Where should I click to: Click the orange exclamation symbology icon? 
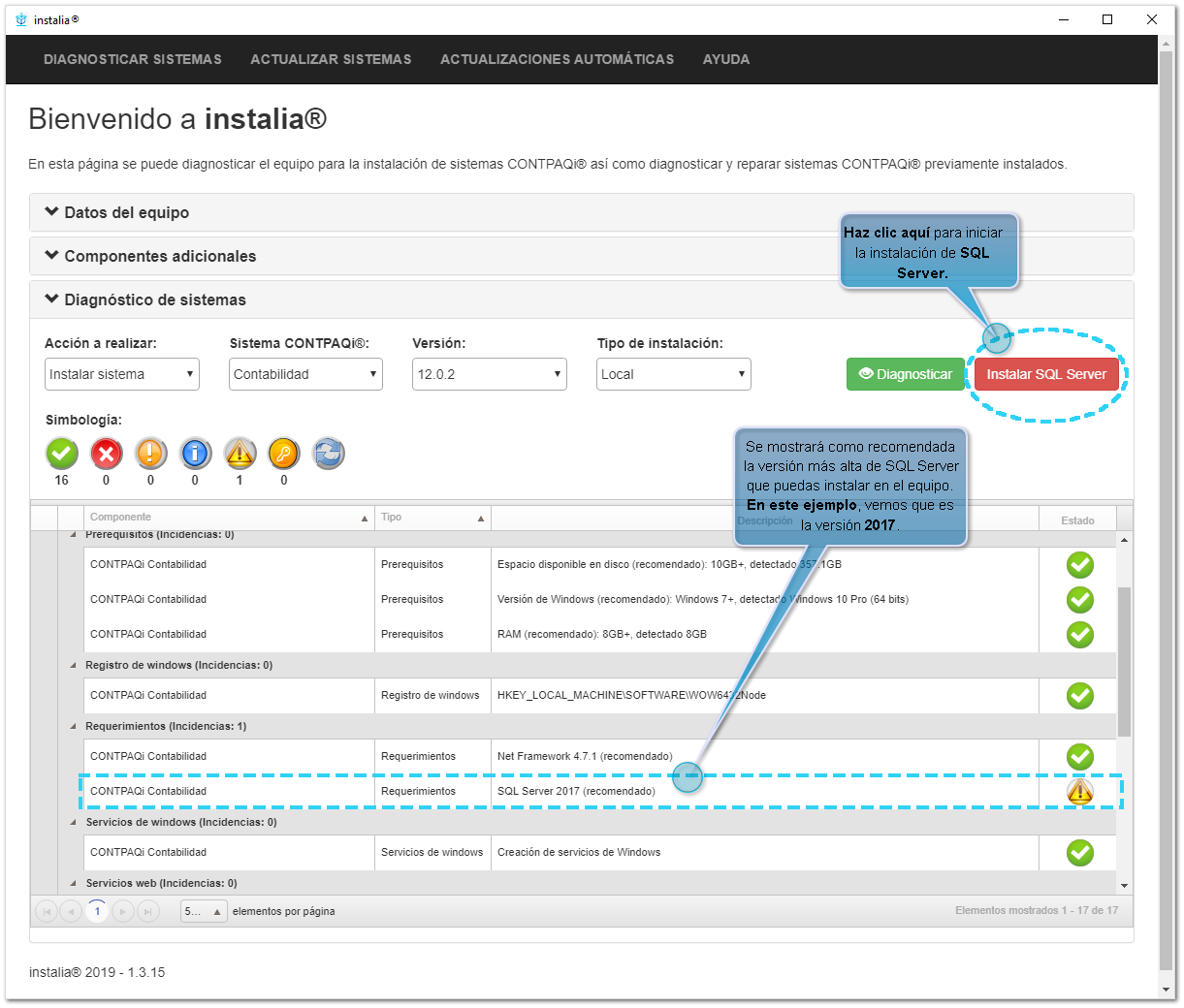pos(150,453)
